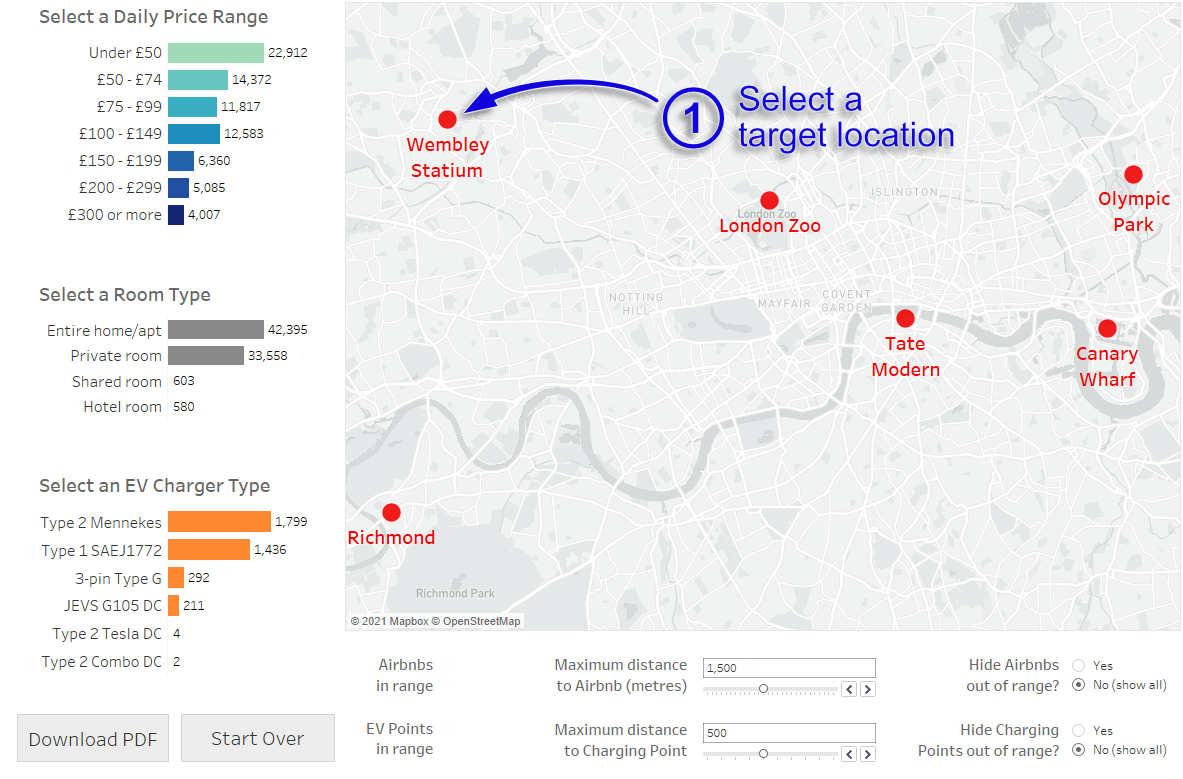
Task: Click the Maximum distance to Airbnb input field
Action: coord(788,668)
